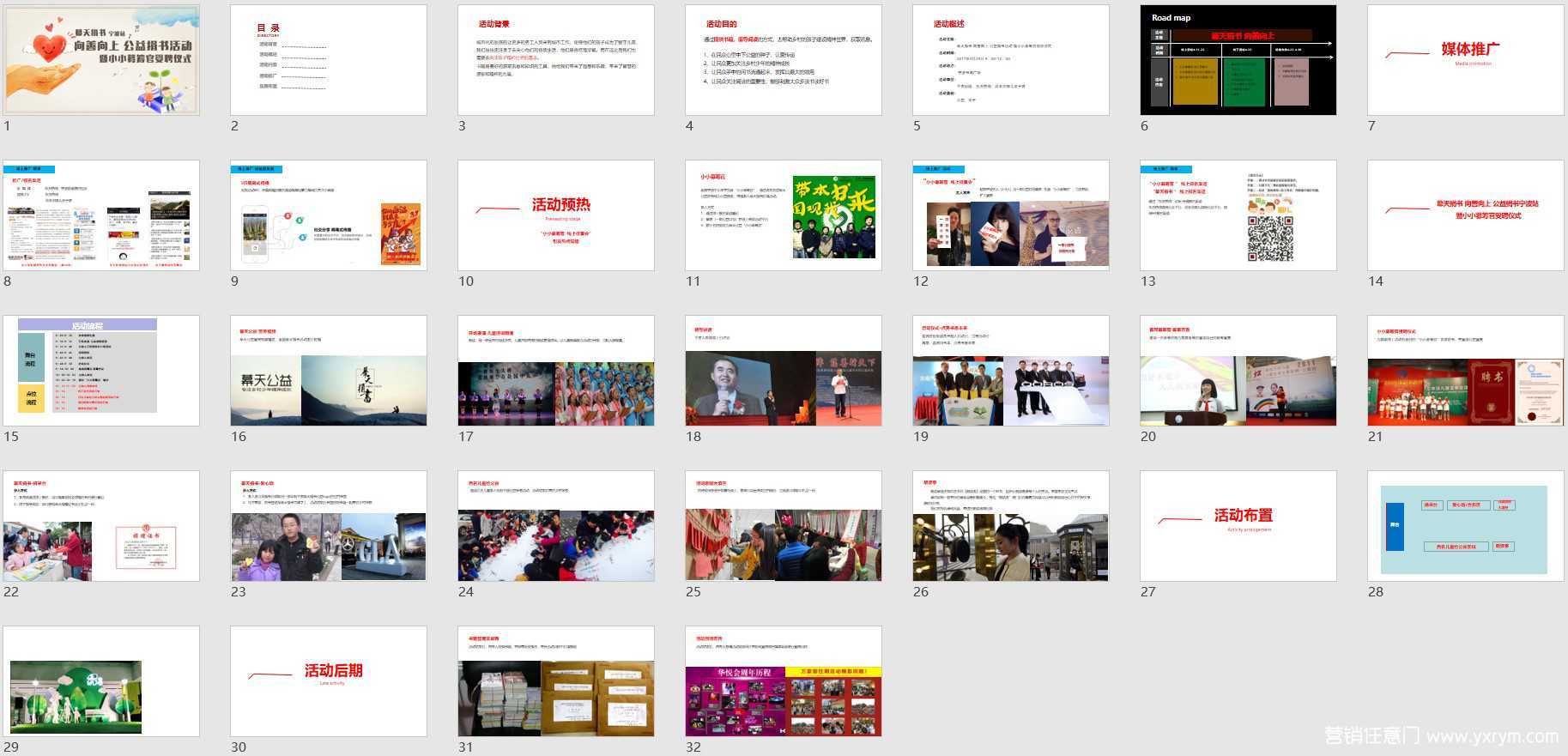This screenshot has height=756, width=1568.
Task: Select slide 23 thumbnail with GLA sign
Action: coord(329,526)
